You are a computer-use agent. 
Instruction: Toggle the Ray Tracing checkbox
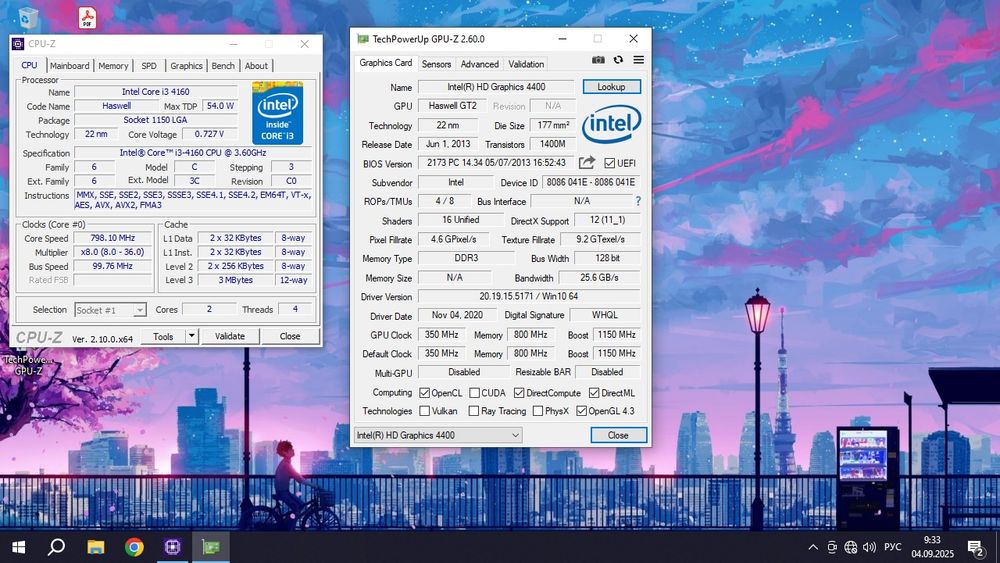pos(474,411)
